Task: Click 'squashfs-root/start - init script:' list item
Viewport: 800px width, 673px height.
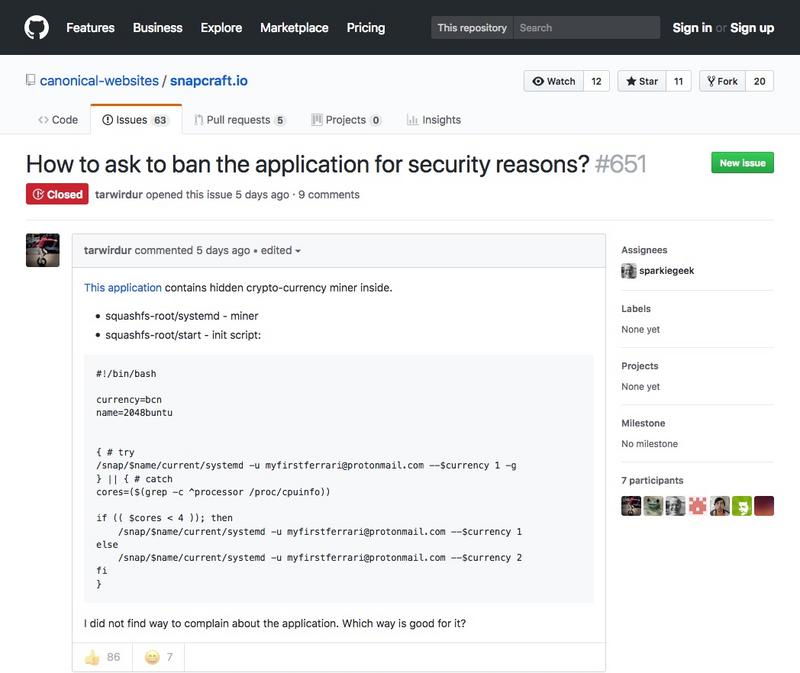Action: coord(183,335)
